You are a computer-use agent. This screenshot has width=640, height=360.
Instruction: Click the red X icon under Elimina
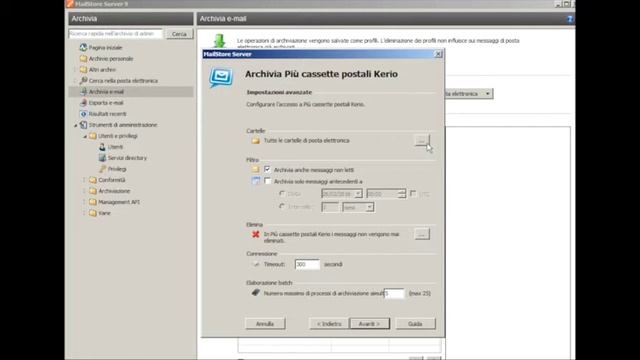point(256,234)
